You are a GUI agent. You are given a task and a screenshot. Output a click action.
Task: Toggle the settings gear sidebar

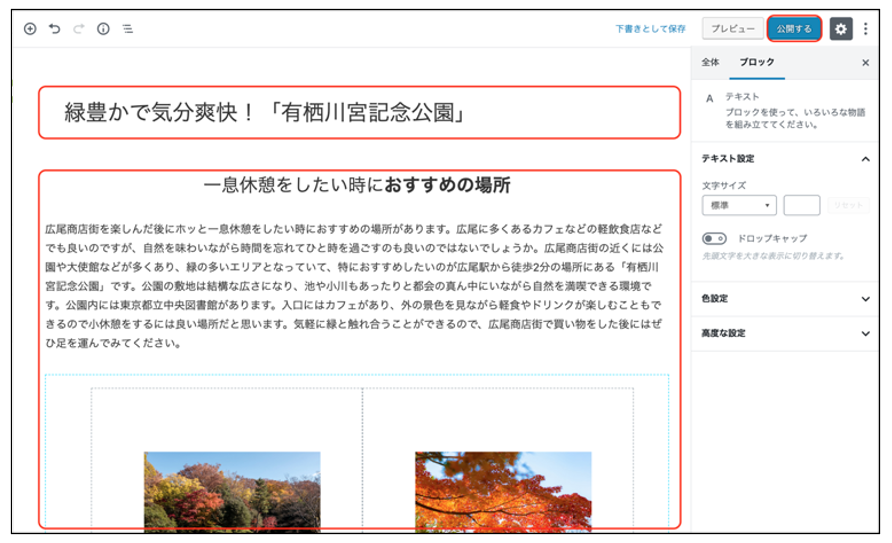click(x=840, y=29)
